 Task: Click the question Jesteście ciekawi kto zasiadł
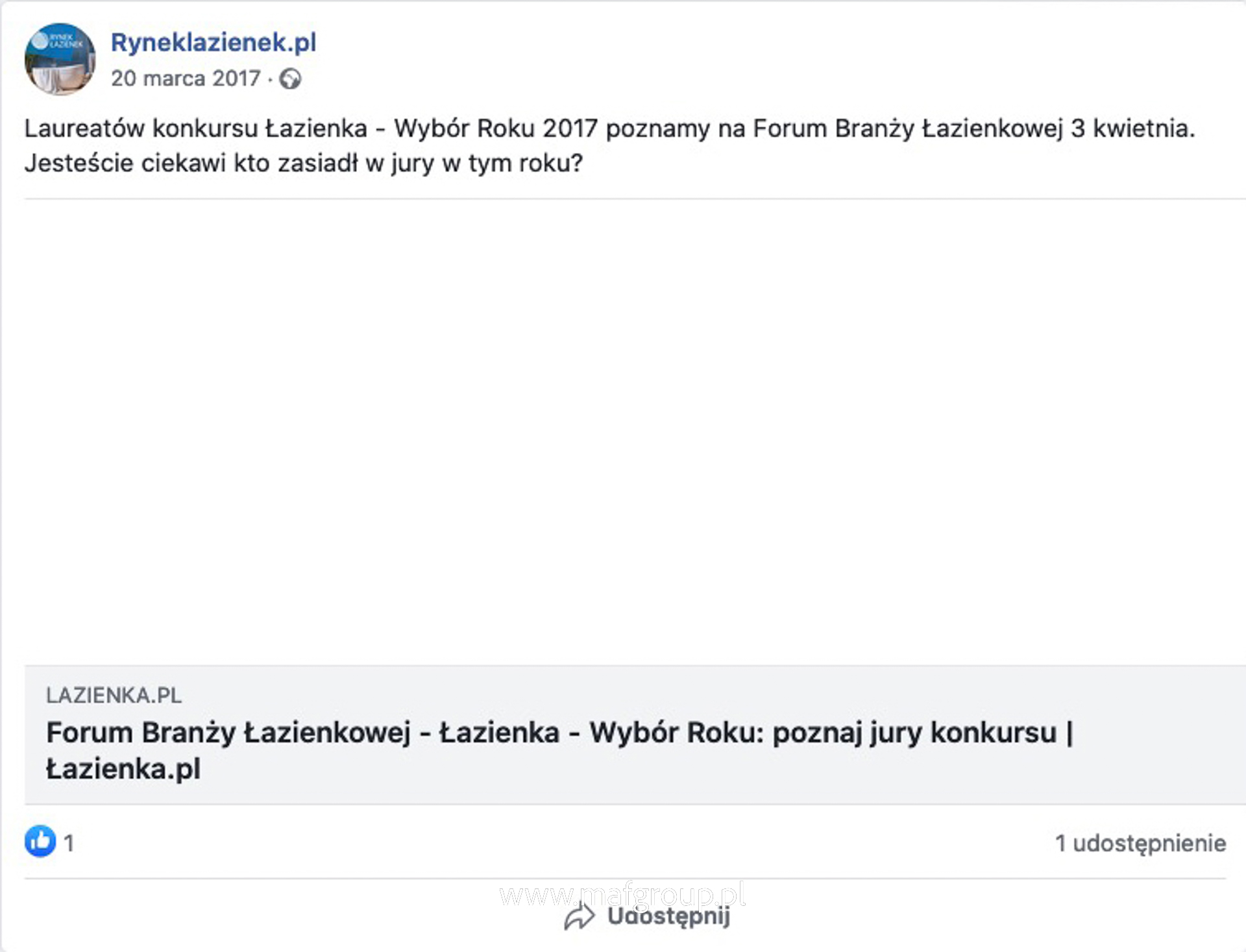tap(304, 164)
